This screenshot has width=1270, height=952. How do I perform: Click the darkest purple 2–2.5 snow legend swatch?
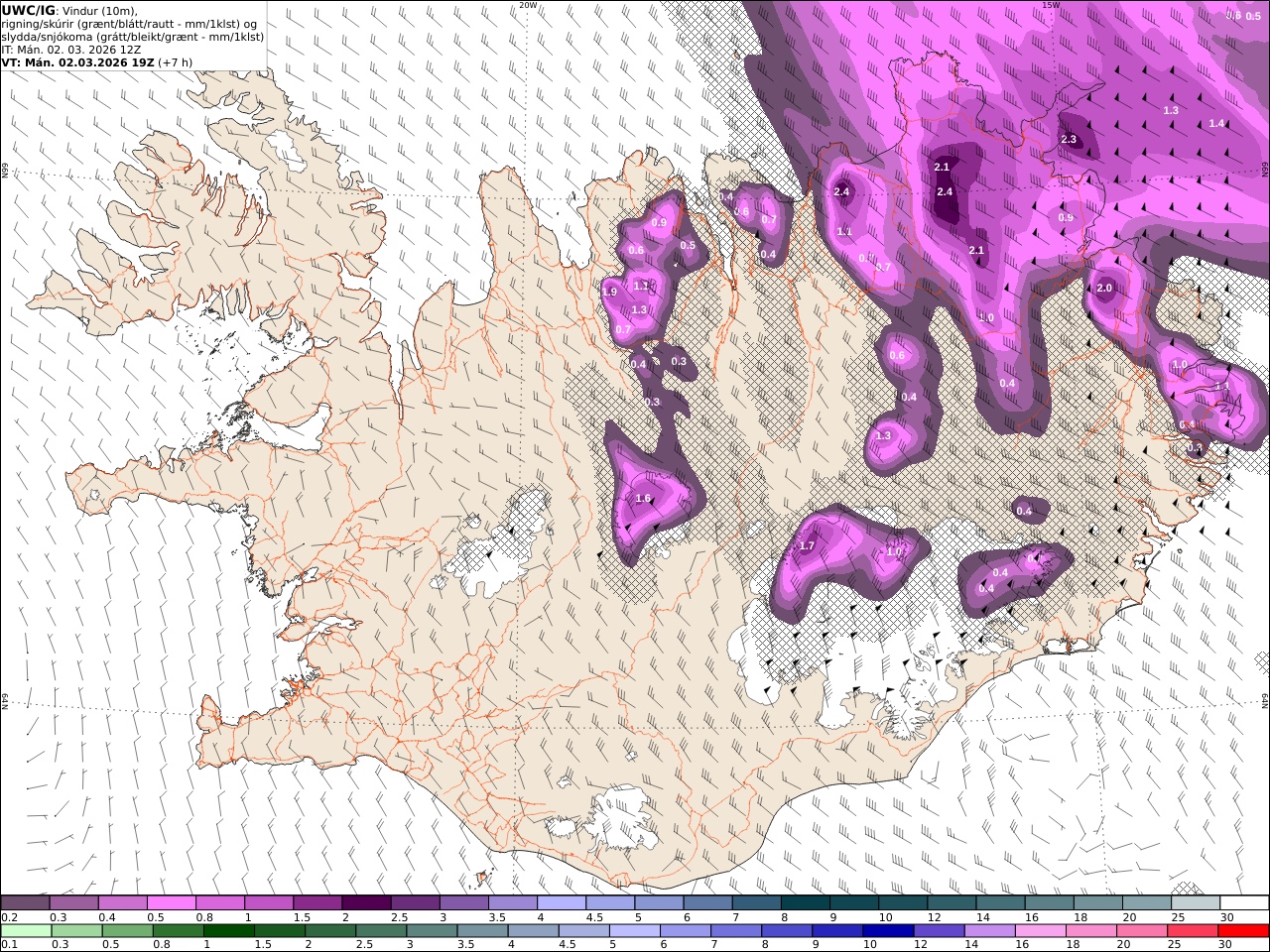click(365, 903)
